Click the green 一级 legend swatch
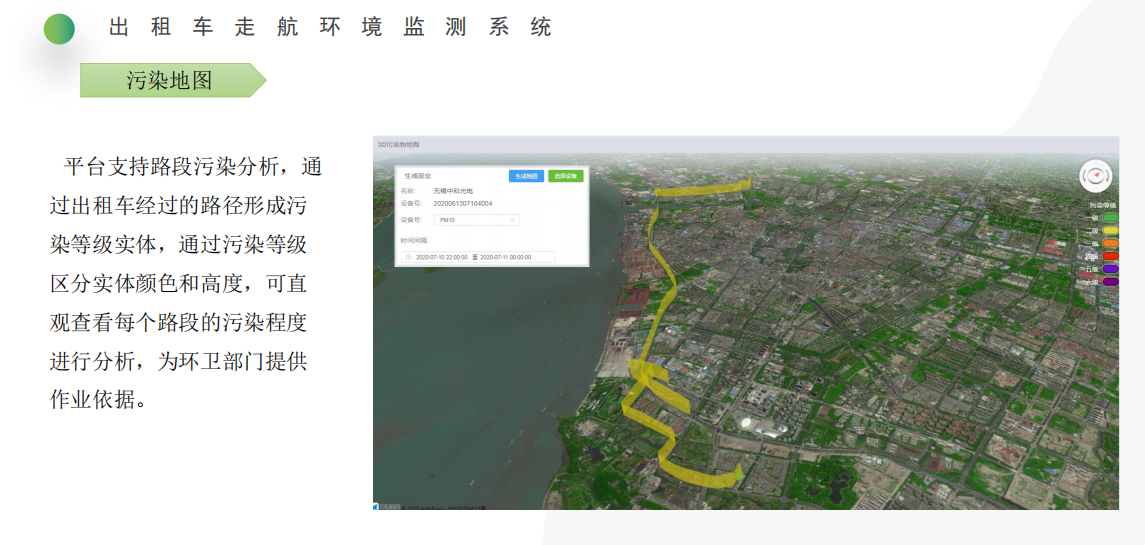 (x=1110, y=218)
